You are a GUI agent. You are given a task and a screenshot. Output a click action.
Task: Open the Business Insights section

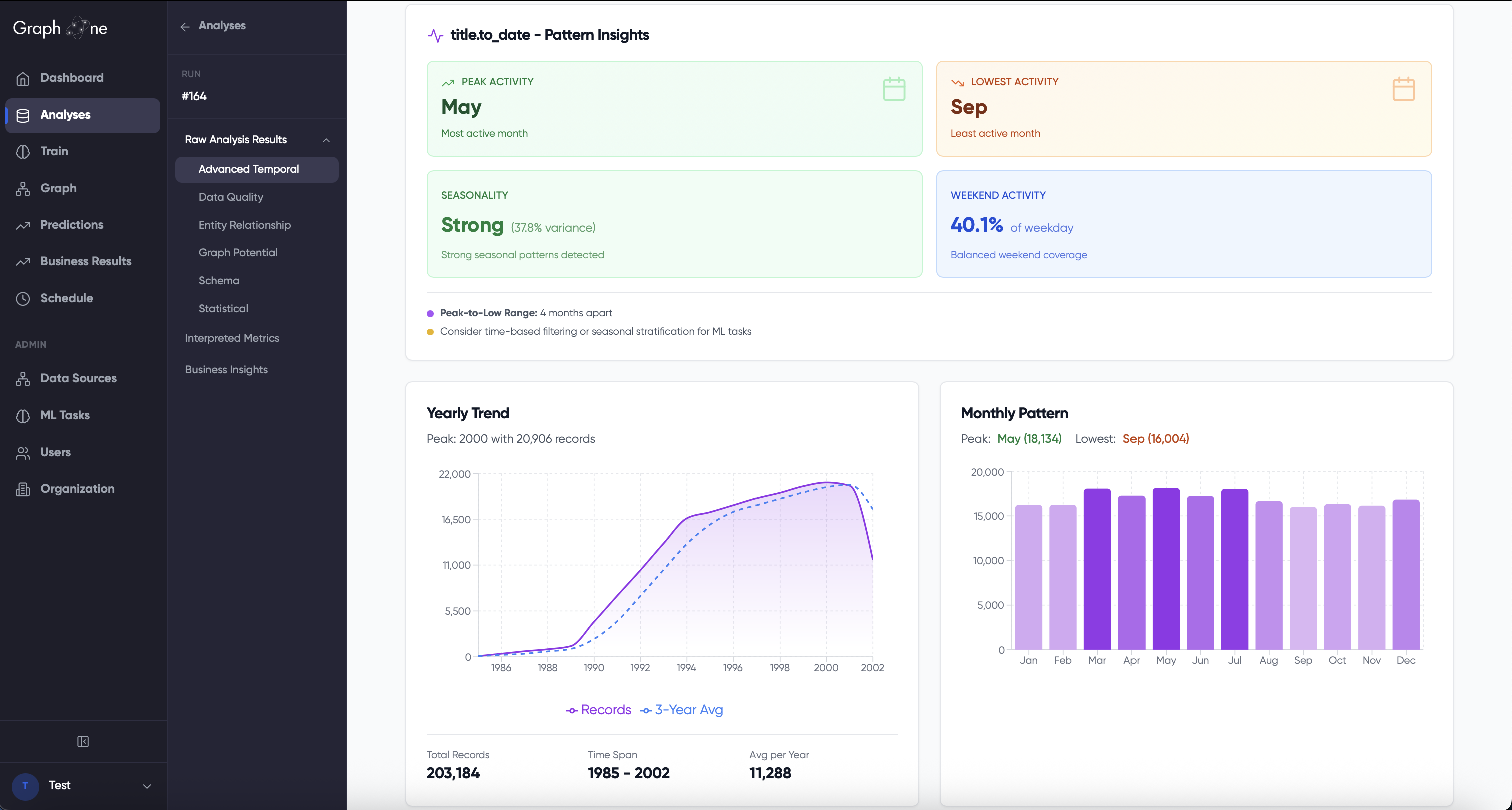click(227, 370)
